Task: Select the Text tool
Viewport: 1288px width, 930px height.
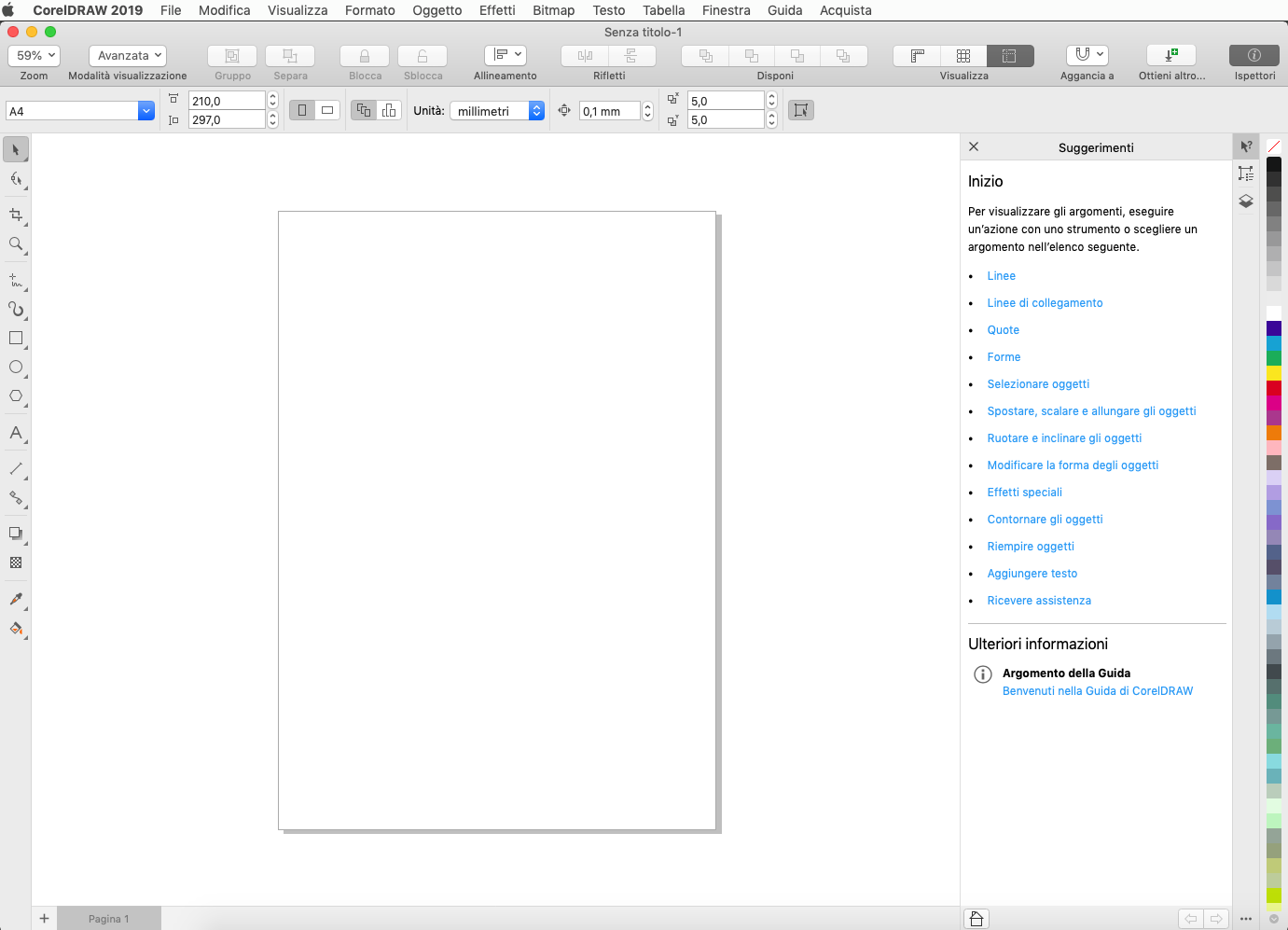Action: click(16, 433)
